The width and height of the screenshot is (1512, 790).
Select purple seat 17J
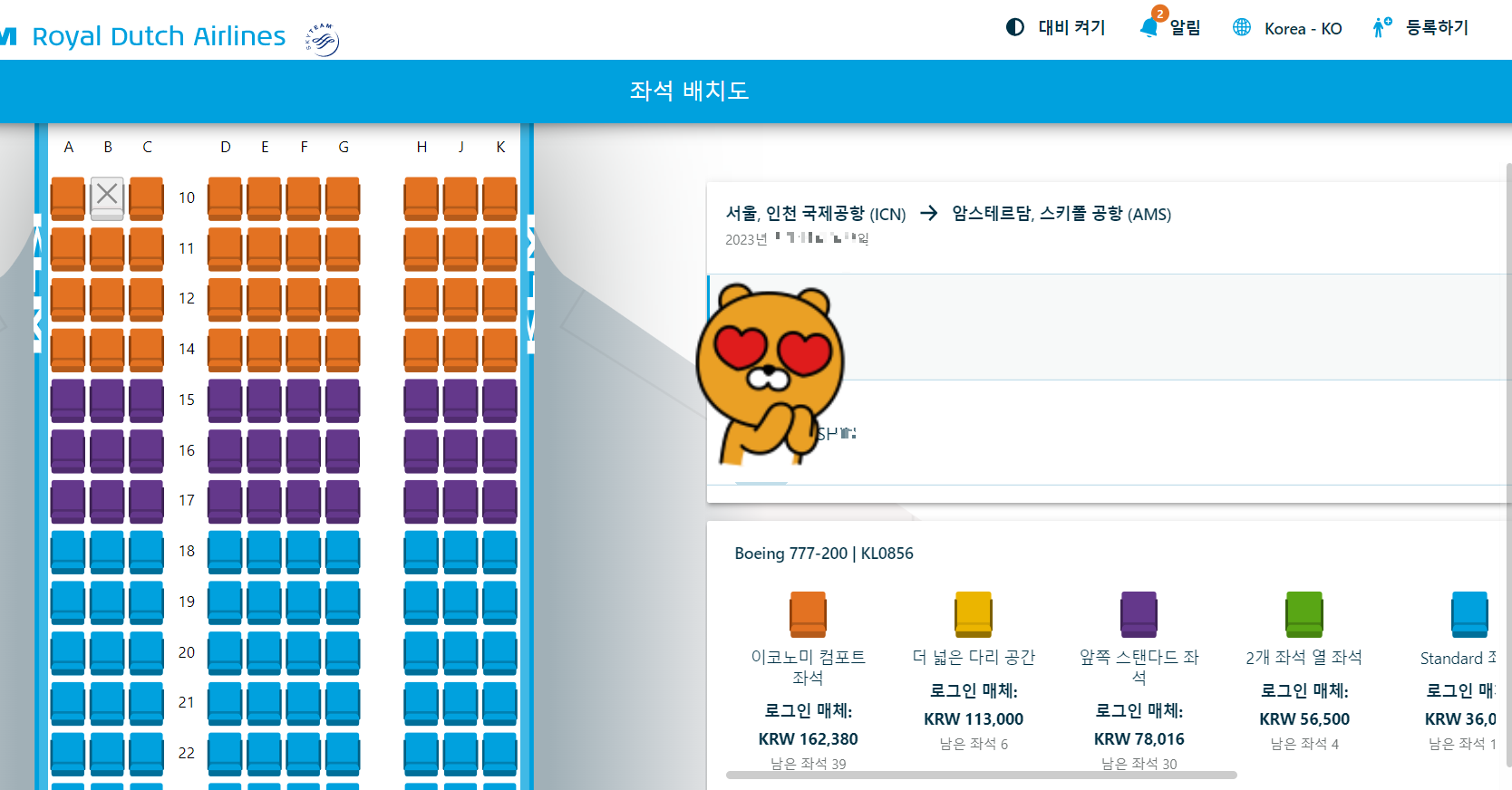coord(460,502)
